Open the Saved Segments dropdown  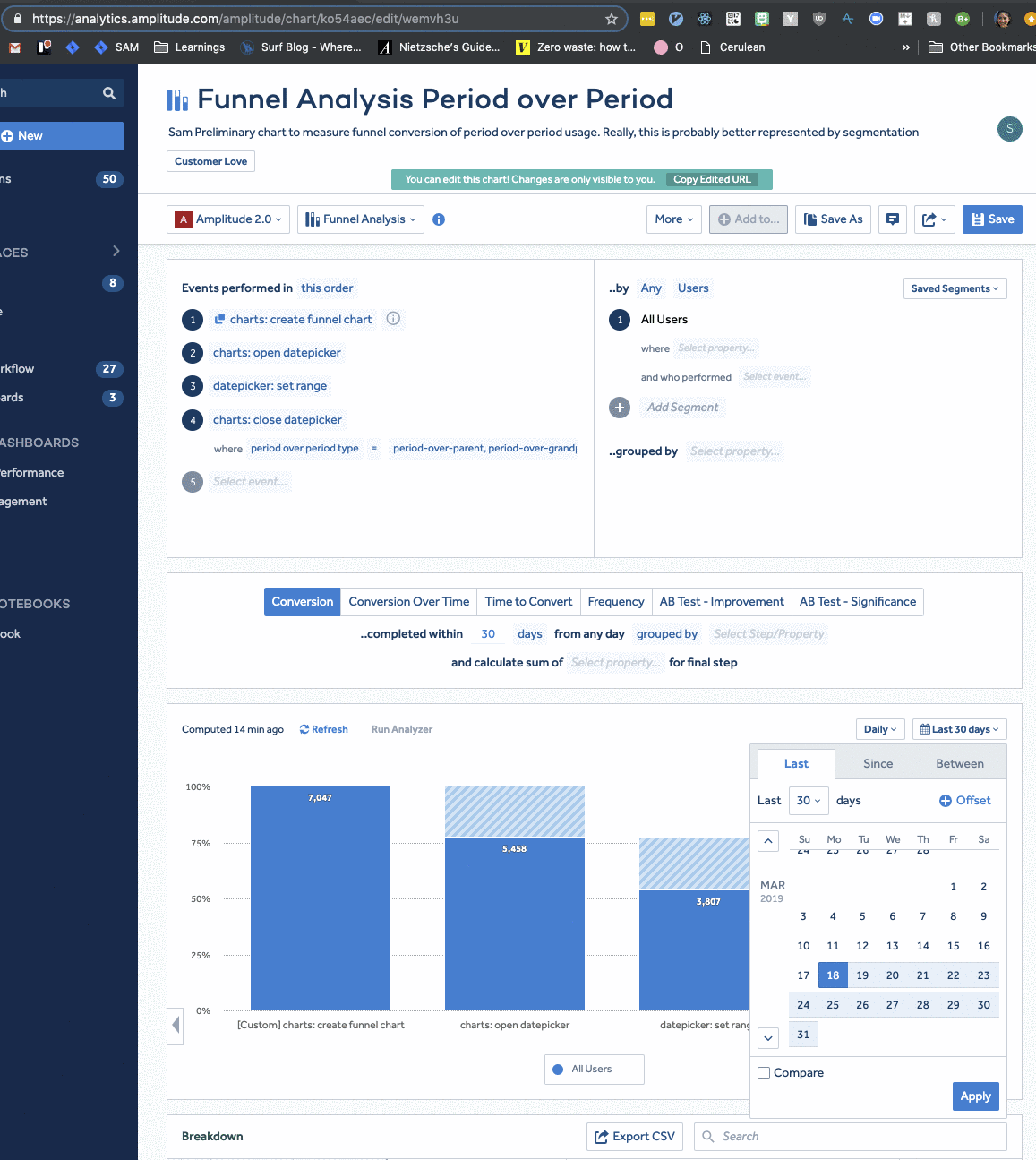click(x=955, y=288)
